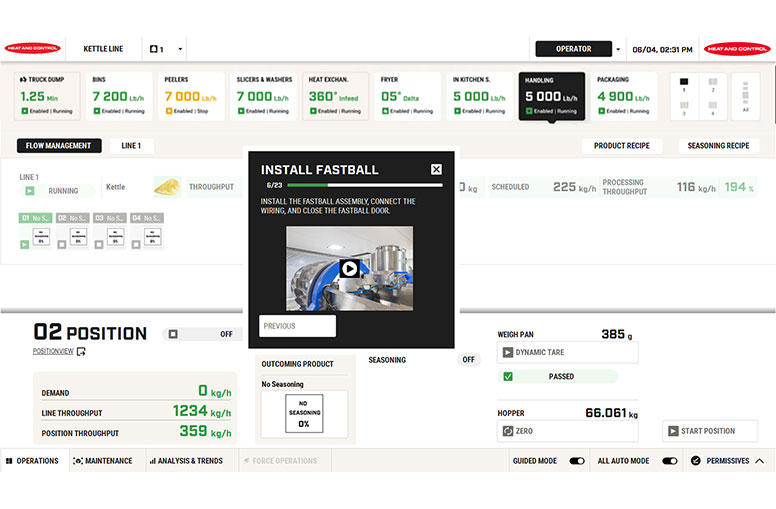Click the Heat and Control logo at right
The height and width of the screenshot is (509, 776).
(737, 49)
